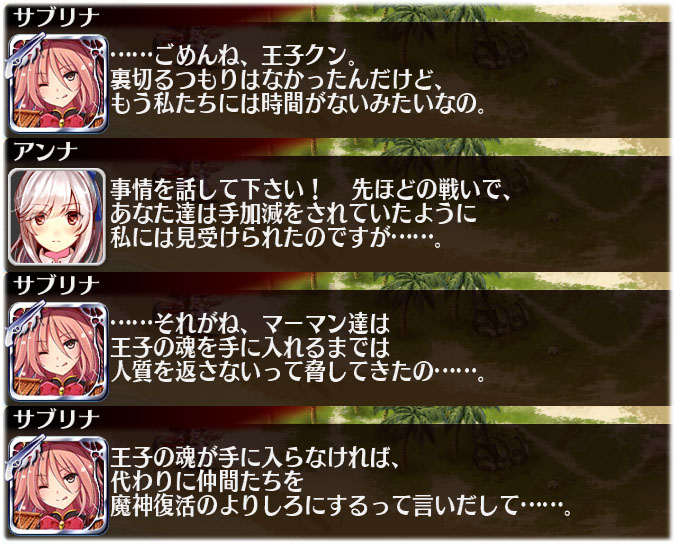Image resolution: width=675 pixels, height=544 pixels.
Task: Click the line 魔神復活のよりしろにするって言いだして
Action: click(x=341, y=506)
